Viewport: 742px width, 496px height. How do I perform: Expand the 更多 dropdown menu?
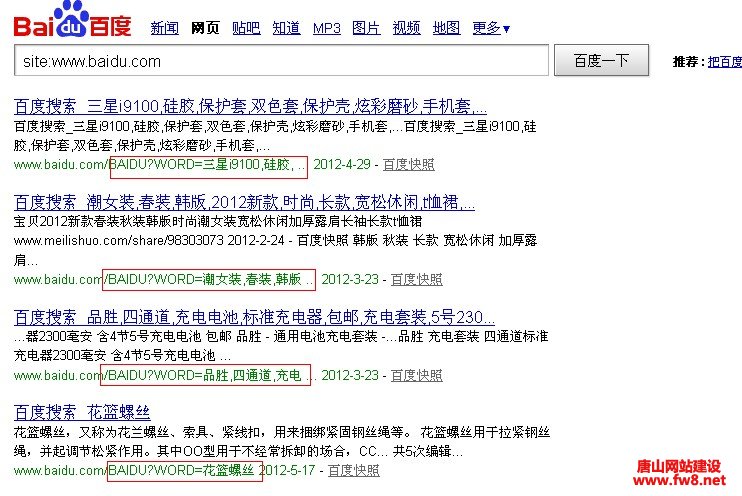tap(491, 28)
